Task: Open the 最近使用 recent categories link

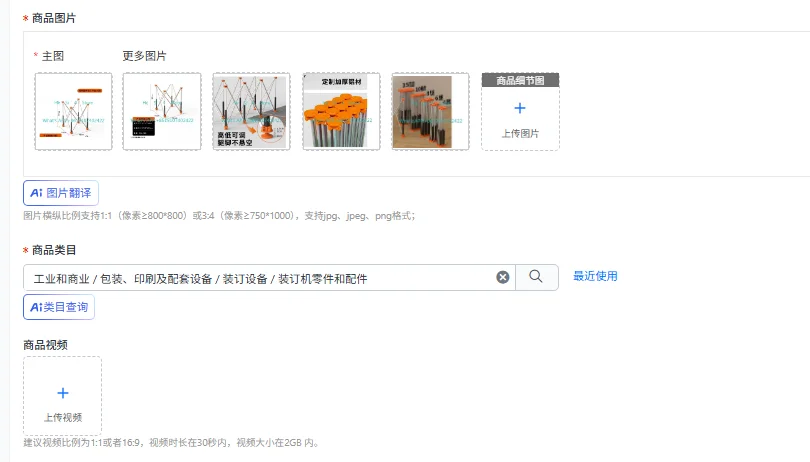Action: coord(595,276)
